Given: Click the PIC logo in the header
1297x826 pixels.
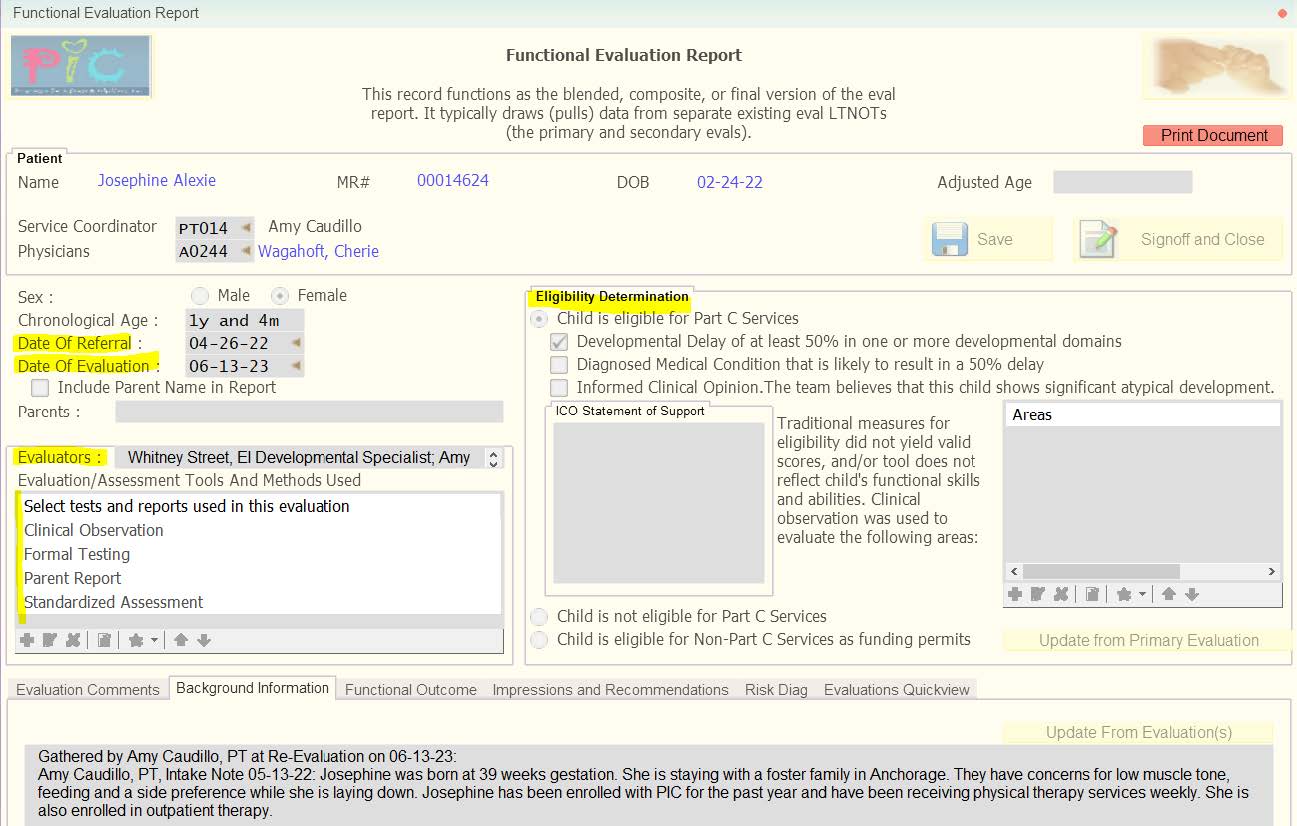Looking at the screenshot, I should pyautogui.click(x=81, y=66).
